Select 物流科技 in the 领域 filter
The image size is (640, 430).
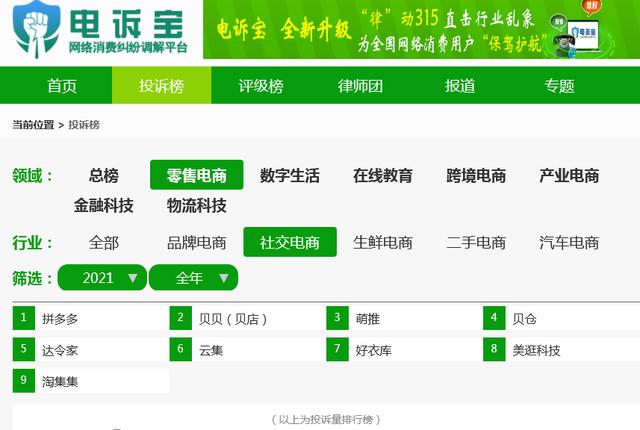(x=197, y=205)
